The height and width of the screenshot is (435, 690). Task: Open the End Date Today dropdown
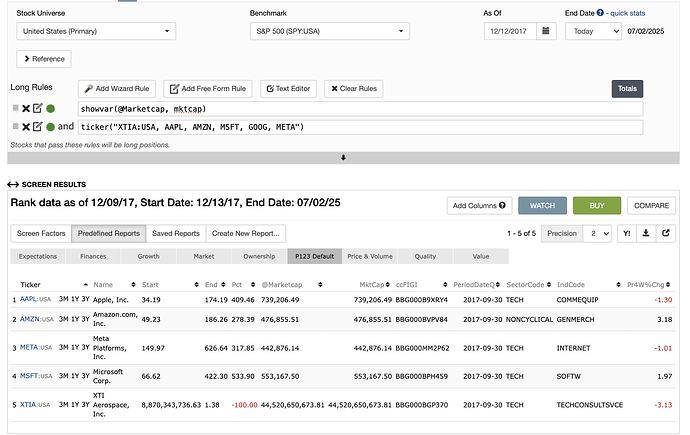593,31
